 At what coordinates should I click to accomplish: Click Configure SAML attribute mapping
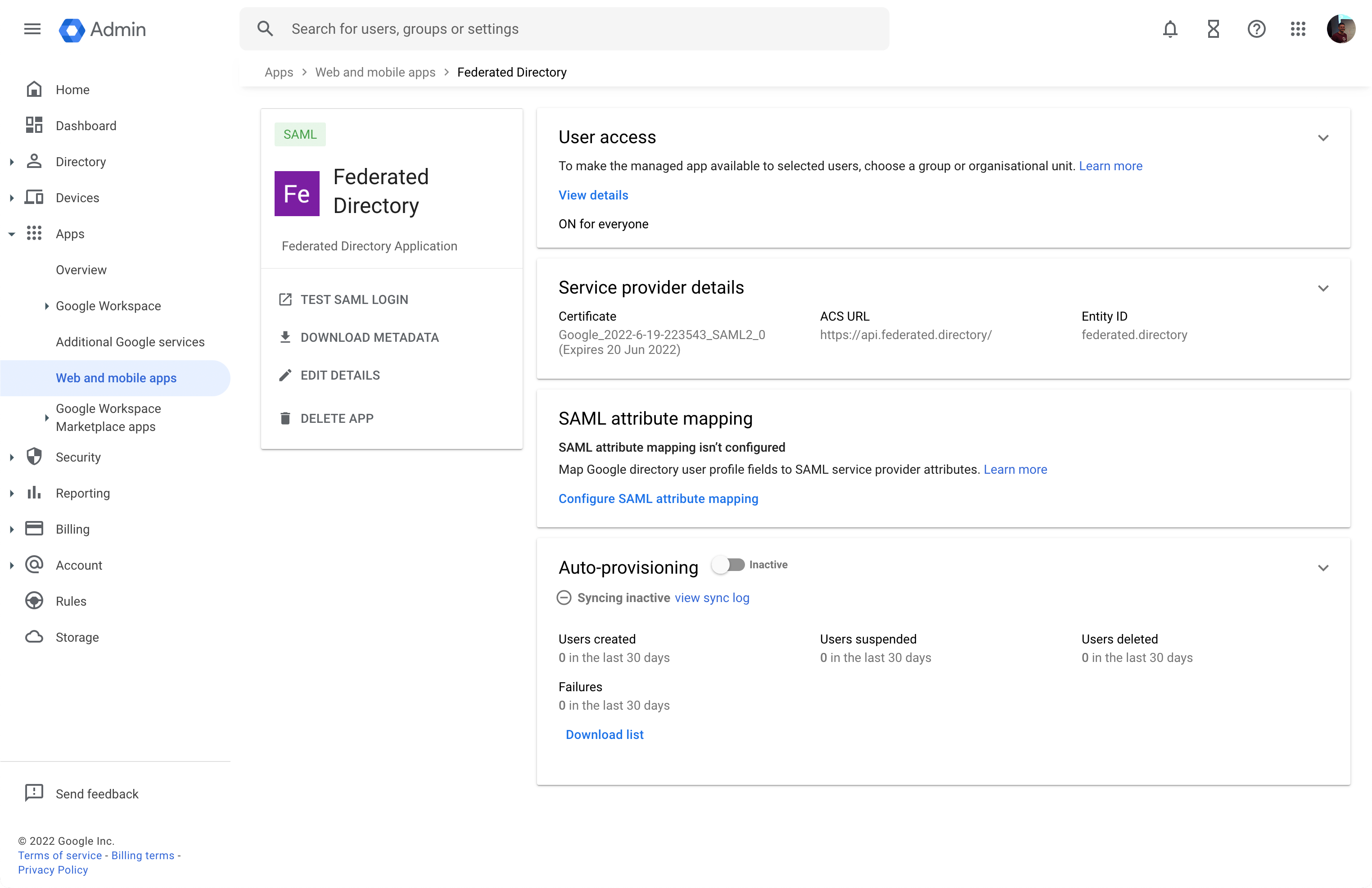coord(658,498)
